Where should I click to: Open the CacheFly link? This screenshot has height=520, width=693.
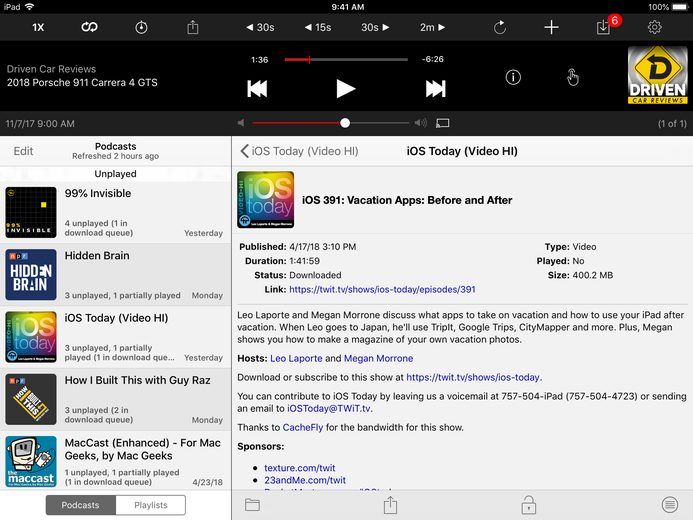coord(303,427)
